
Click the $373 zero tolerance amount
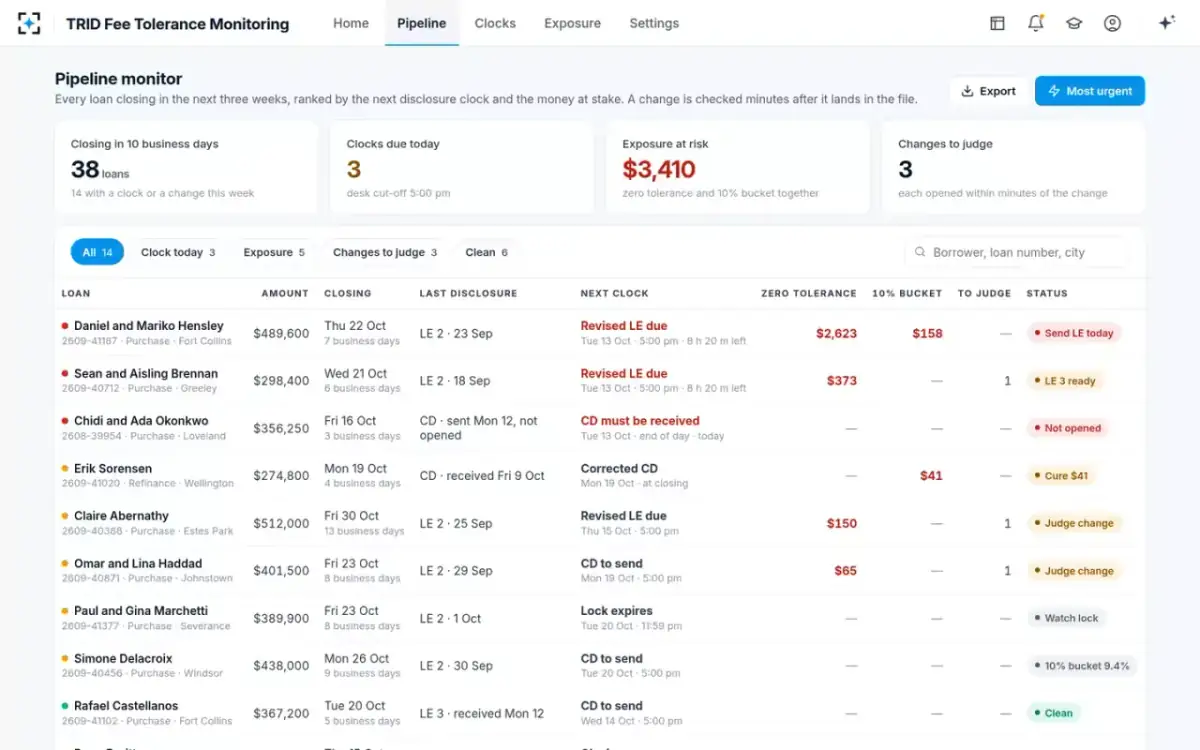tap(842, 381)
